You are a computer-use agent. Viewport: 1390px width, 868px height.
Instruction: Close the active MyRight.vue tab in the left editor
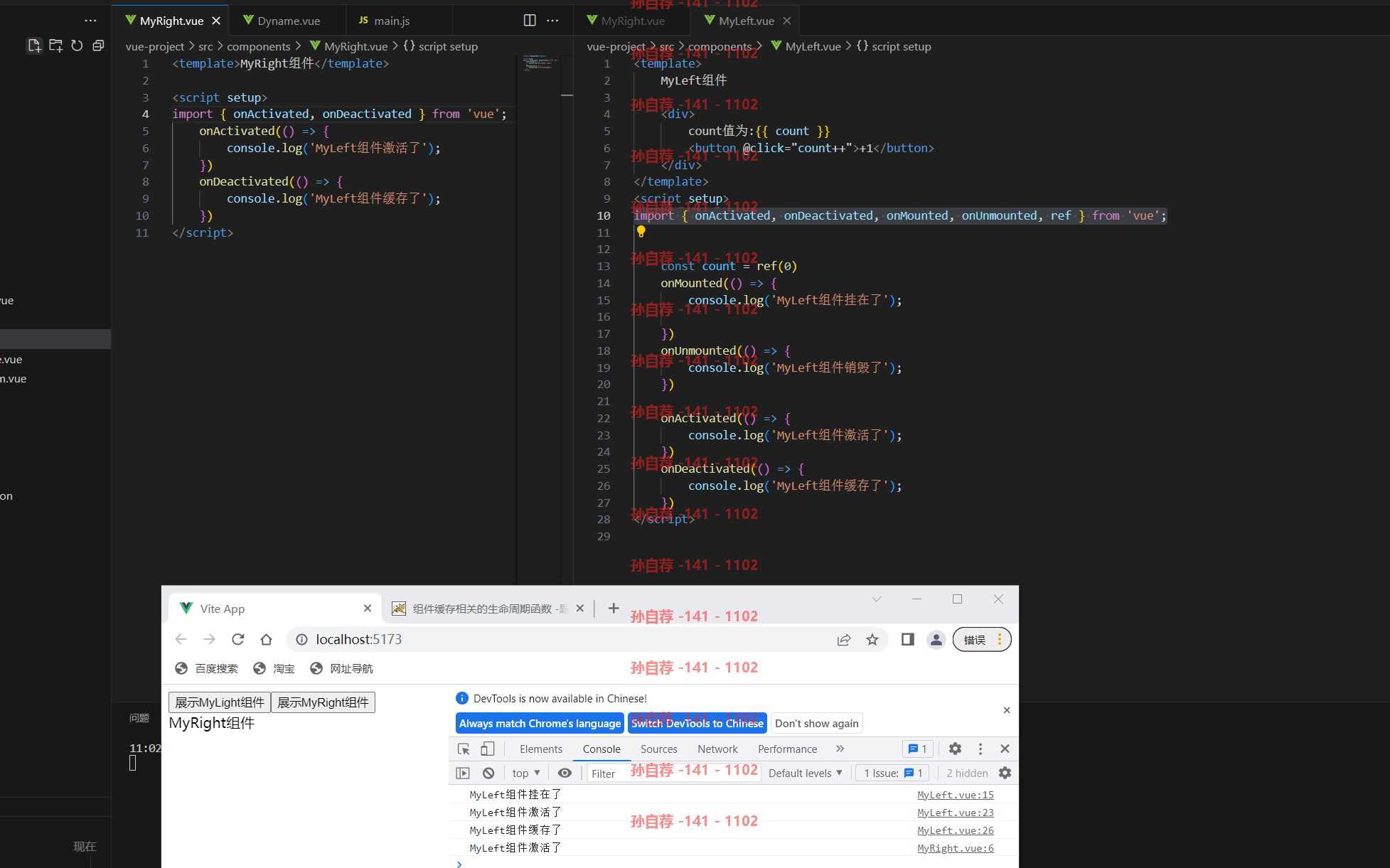click(x=216, y=21)
